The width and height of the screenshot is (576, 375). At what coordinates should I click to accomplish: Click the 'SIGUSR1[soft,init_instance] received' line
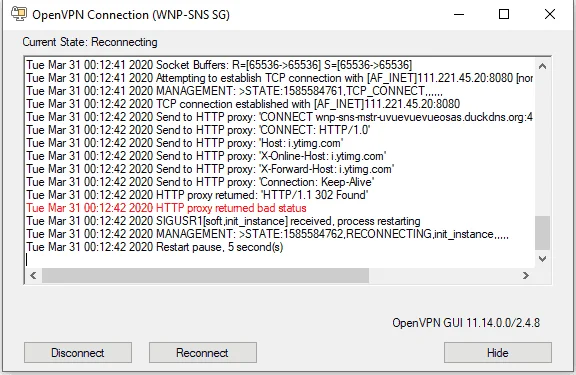point(223,221)
